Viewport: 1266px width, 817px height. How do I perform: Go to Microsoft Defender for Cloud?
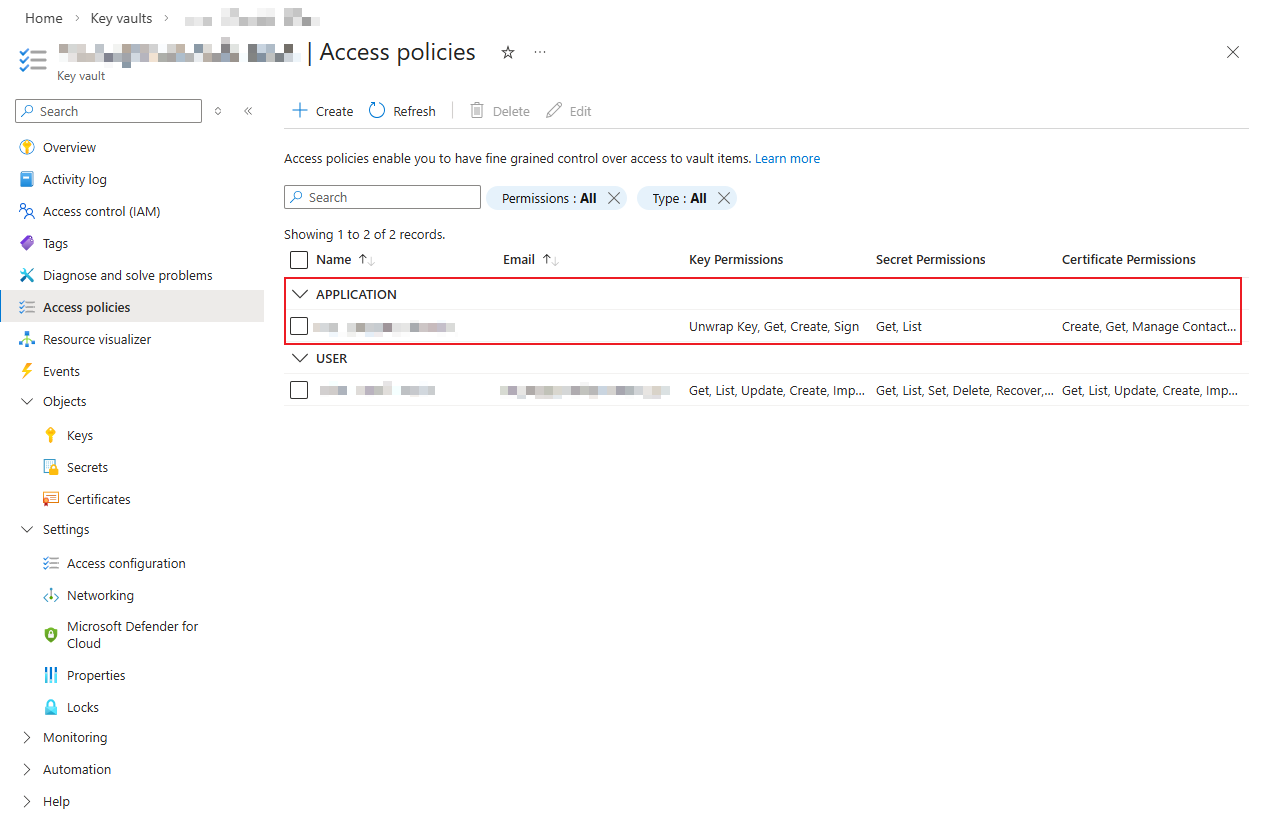pyautogui.click(x=132, y=635)
